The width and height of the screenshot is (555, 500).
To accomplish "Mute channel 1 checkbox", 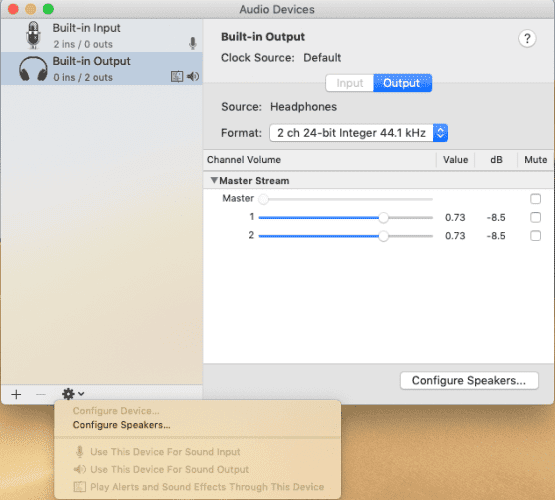I will pyautogui.click(x=535, y=217).
